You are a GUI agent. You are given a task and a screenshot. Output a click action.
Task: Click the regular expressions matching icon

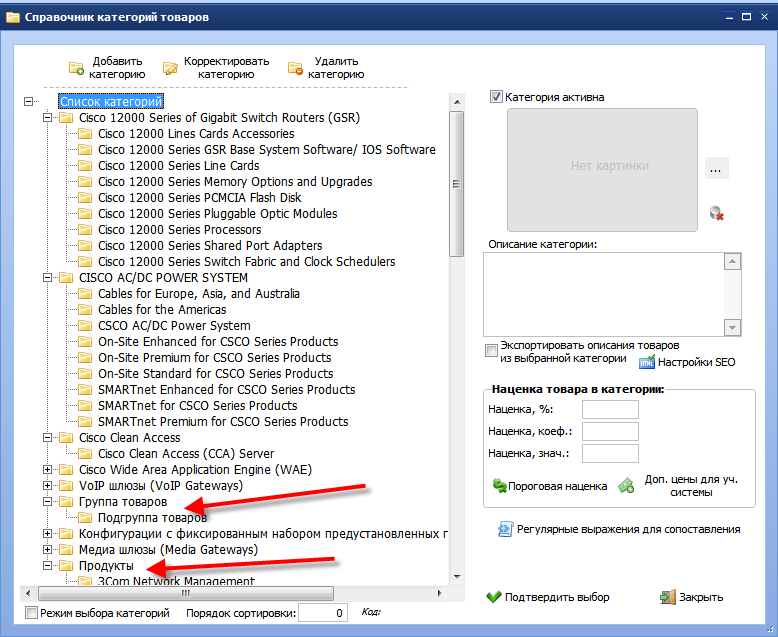coord(506,529)
